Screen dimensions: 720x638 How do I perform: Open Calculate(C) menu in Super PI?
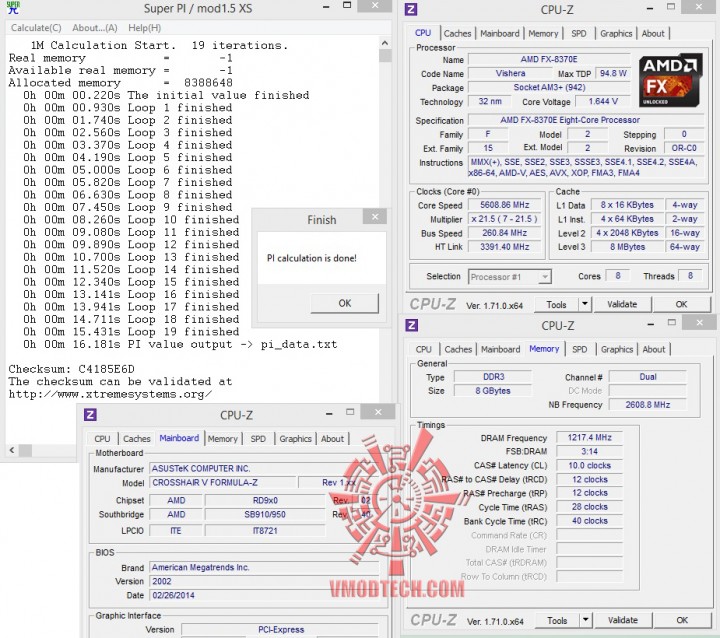click(x=36, y=28)
